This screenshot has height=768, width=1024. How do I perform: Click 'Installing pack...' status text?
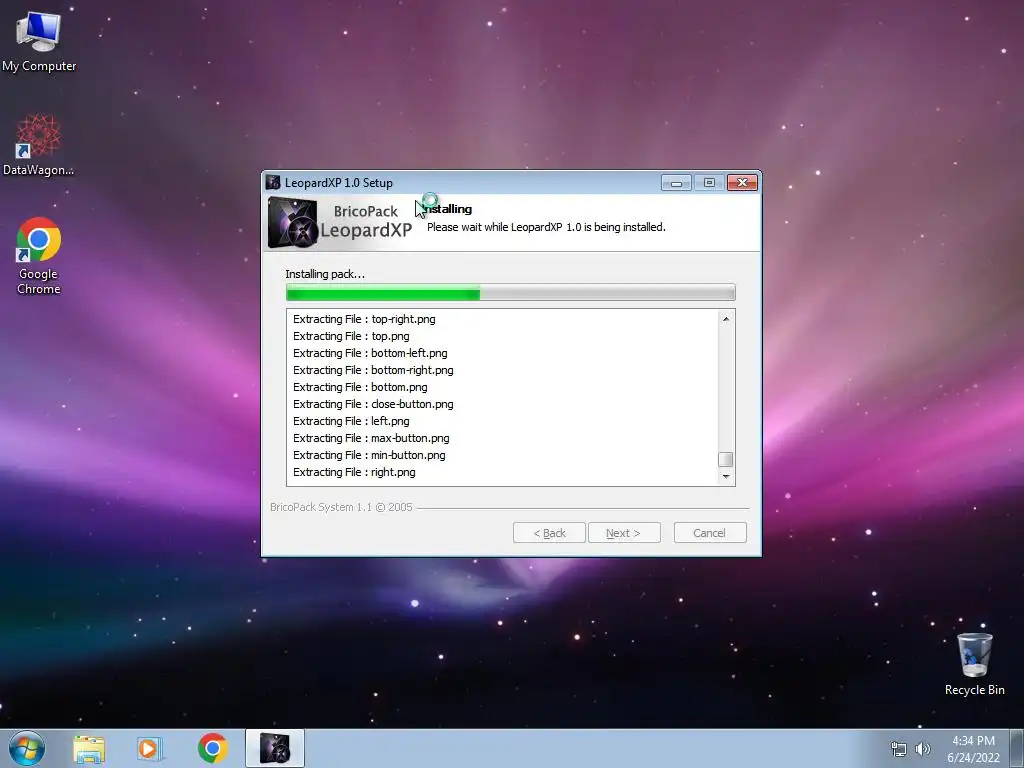pyautogui.click(x=325, y=274)
